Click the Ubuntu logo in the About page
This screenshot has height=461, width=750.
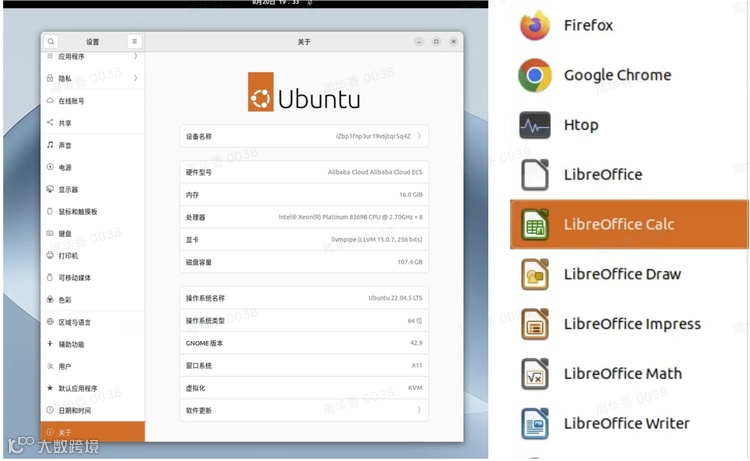pos(304,92)
